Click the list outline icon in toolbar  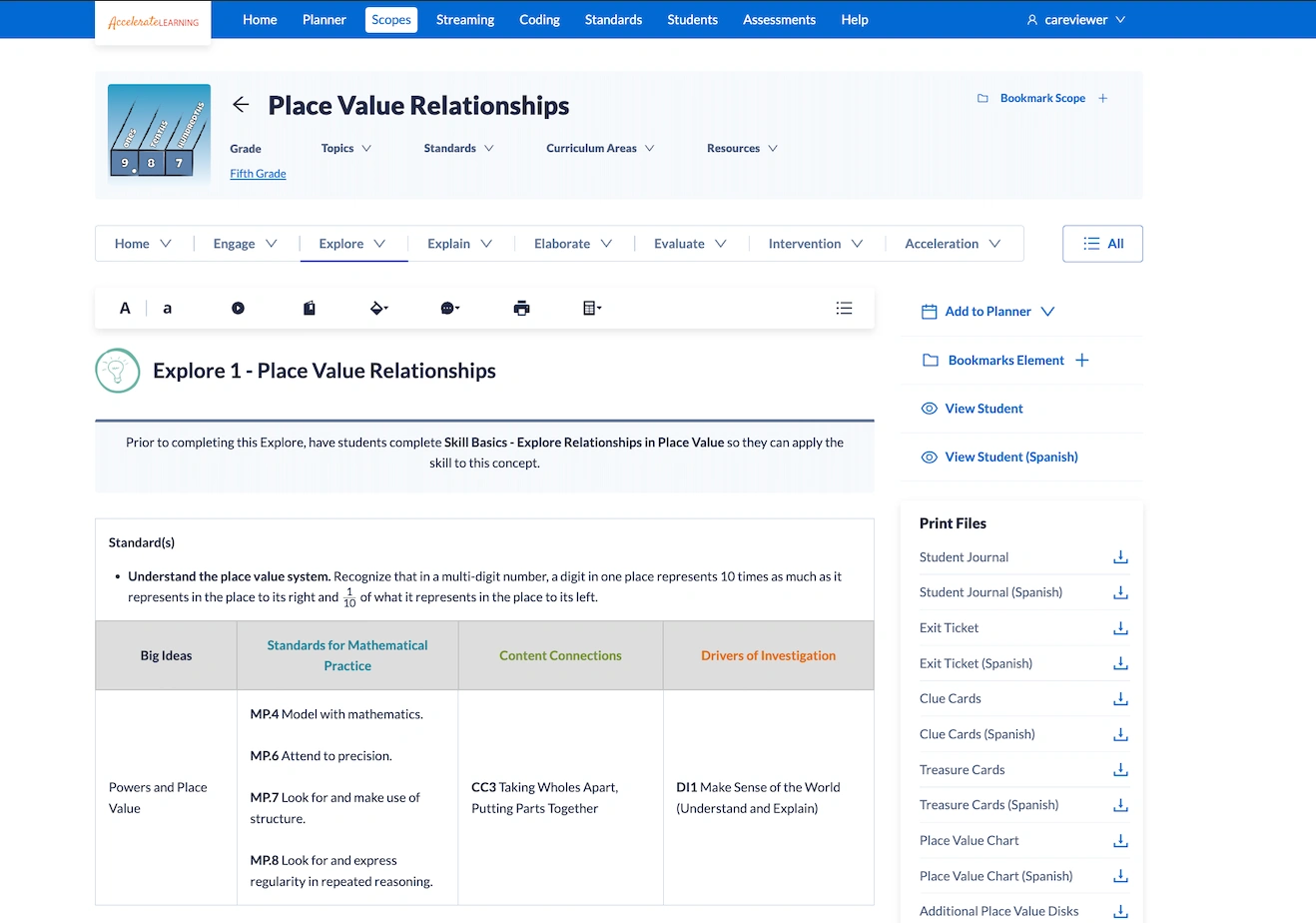(844, 309)
